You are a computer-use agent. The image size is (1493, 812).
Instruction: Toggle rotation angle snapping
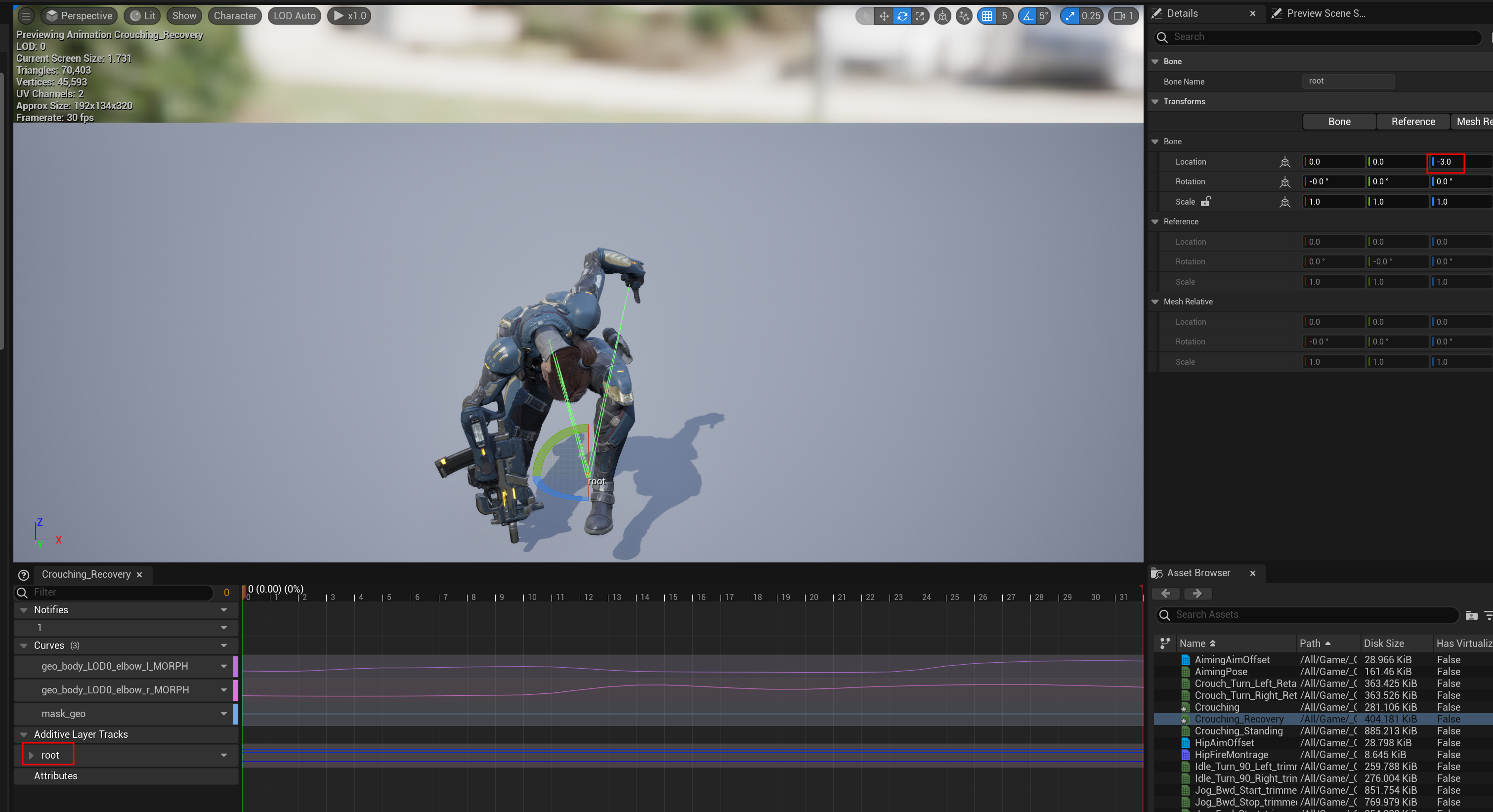click(1027, 16)
